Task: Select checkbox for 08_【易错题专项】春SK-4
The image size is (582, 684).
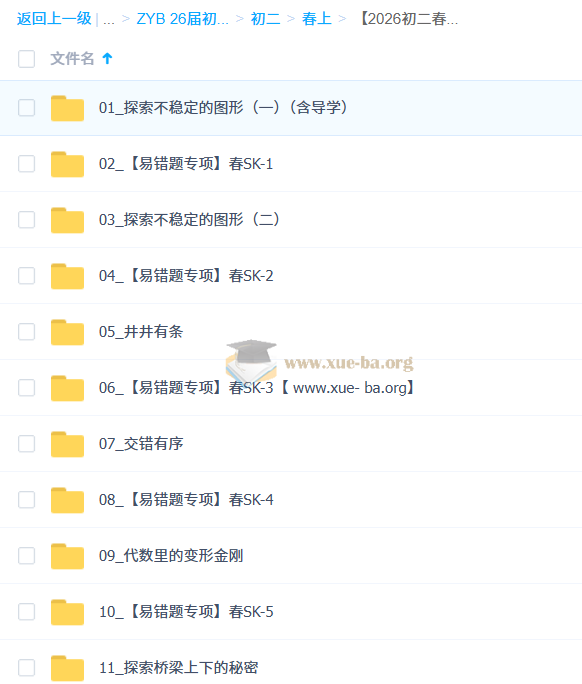Action: pyautogui.click(x=27, y=500)
